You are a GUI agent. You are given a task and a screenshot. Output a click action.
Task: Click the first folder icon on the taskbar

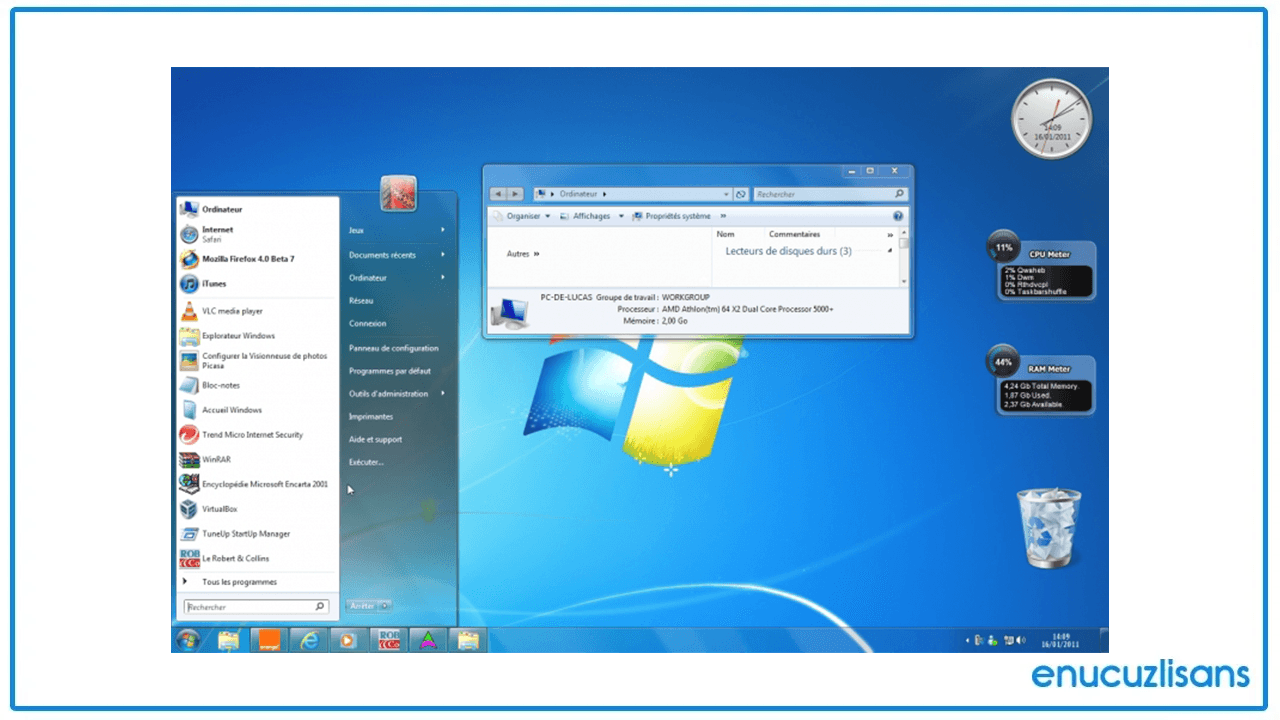click(x=228, y=640)
